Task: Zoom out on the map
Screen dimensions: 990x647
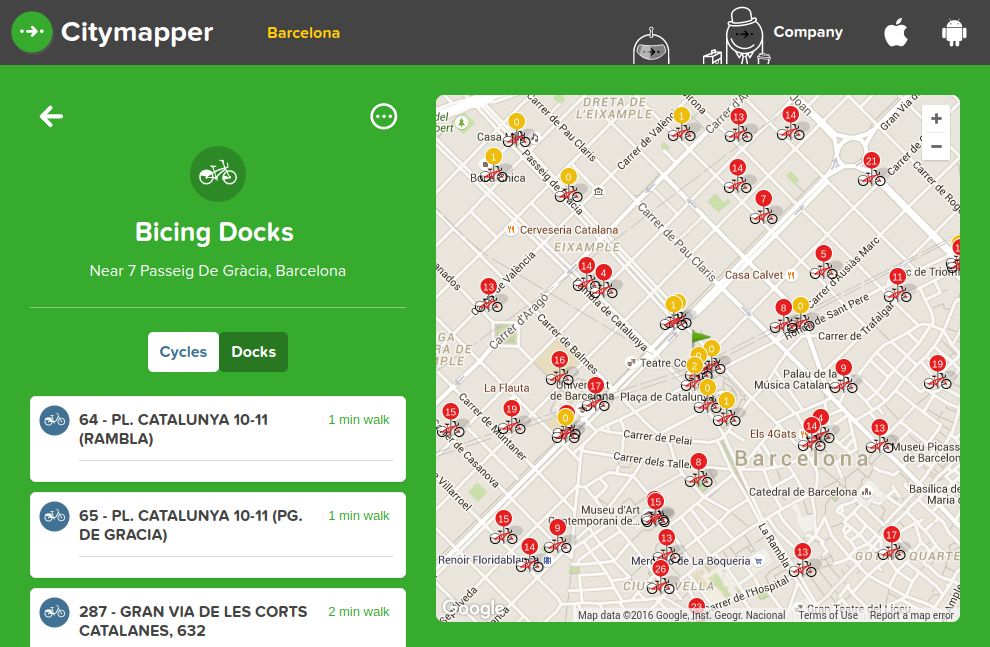Action: pos(936,146)
